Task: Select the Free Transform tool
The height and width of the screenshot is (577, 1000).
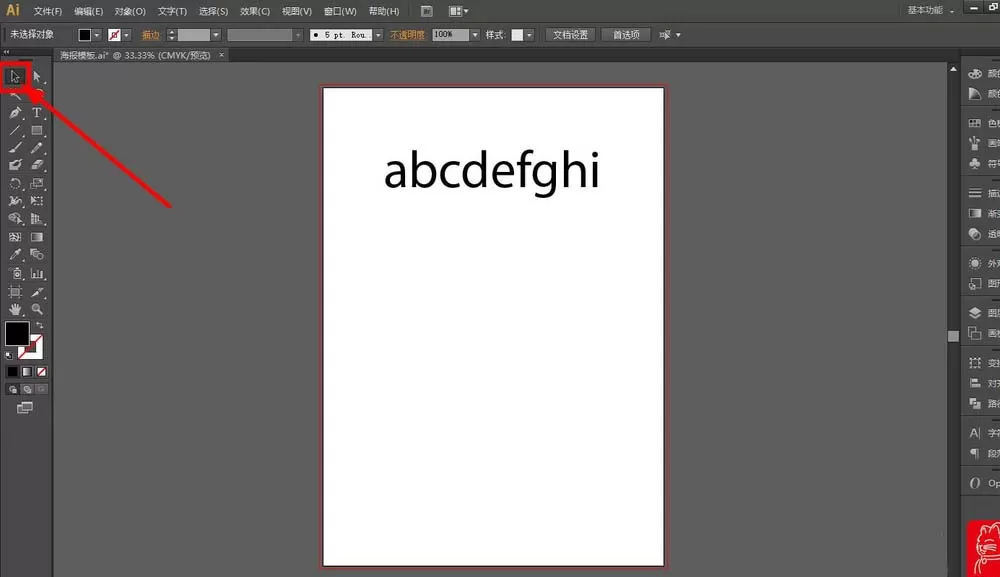Action: click(37, 201)
